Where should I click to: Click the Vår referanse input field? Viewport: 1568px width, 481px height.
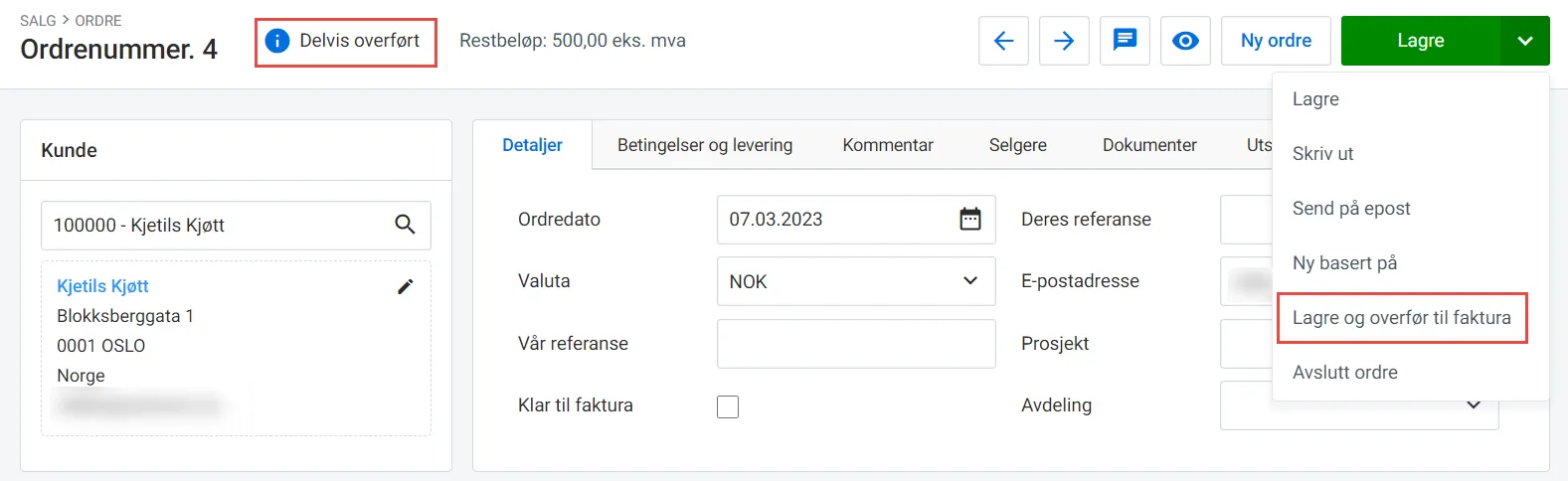(x=856, y=344)
